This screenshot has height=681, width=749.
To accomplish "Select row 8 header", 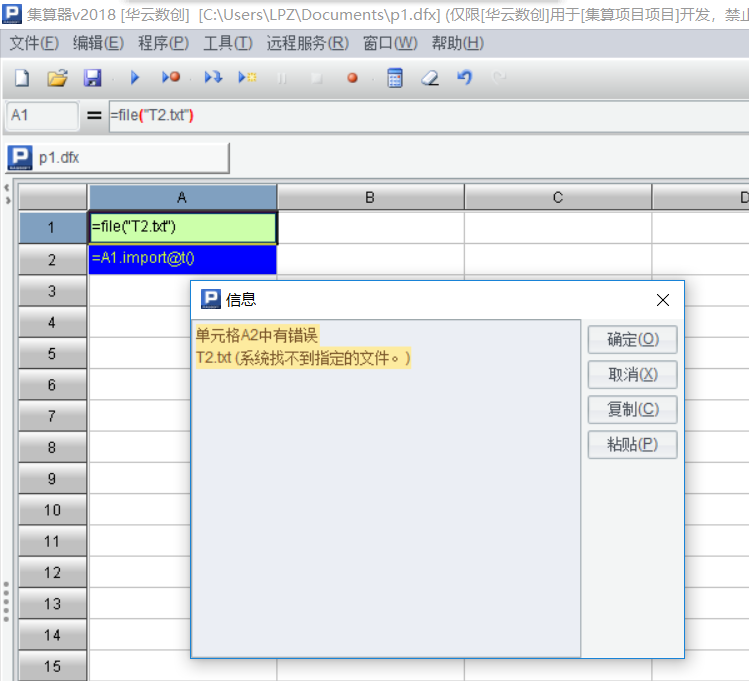I will click(53, 447).
